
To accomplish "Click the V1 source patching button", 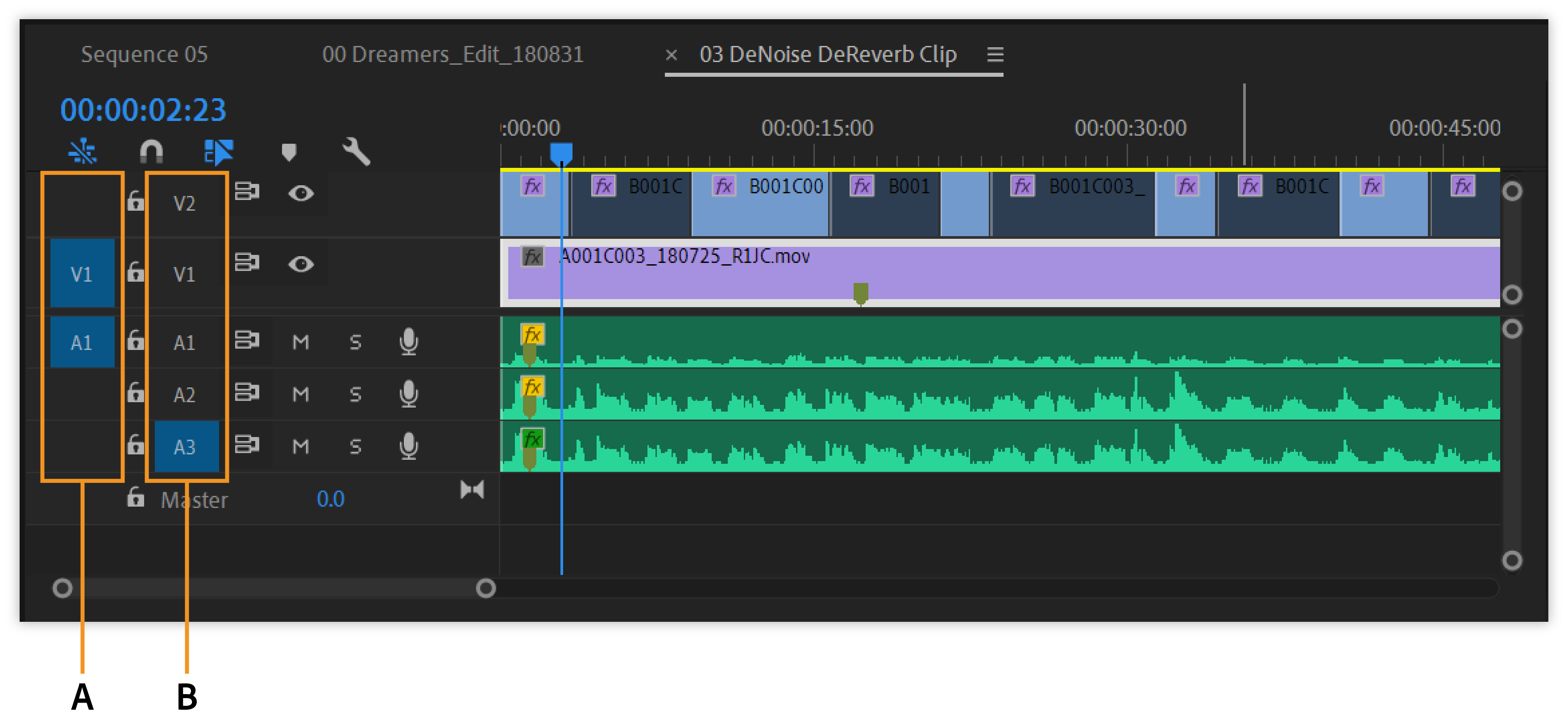I will click(x=82, y=274).
